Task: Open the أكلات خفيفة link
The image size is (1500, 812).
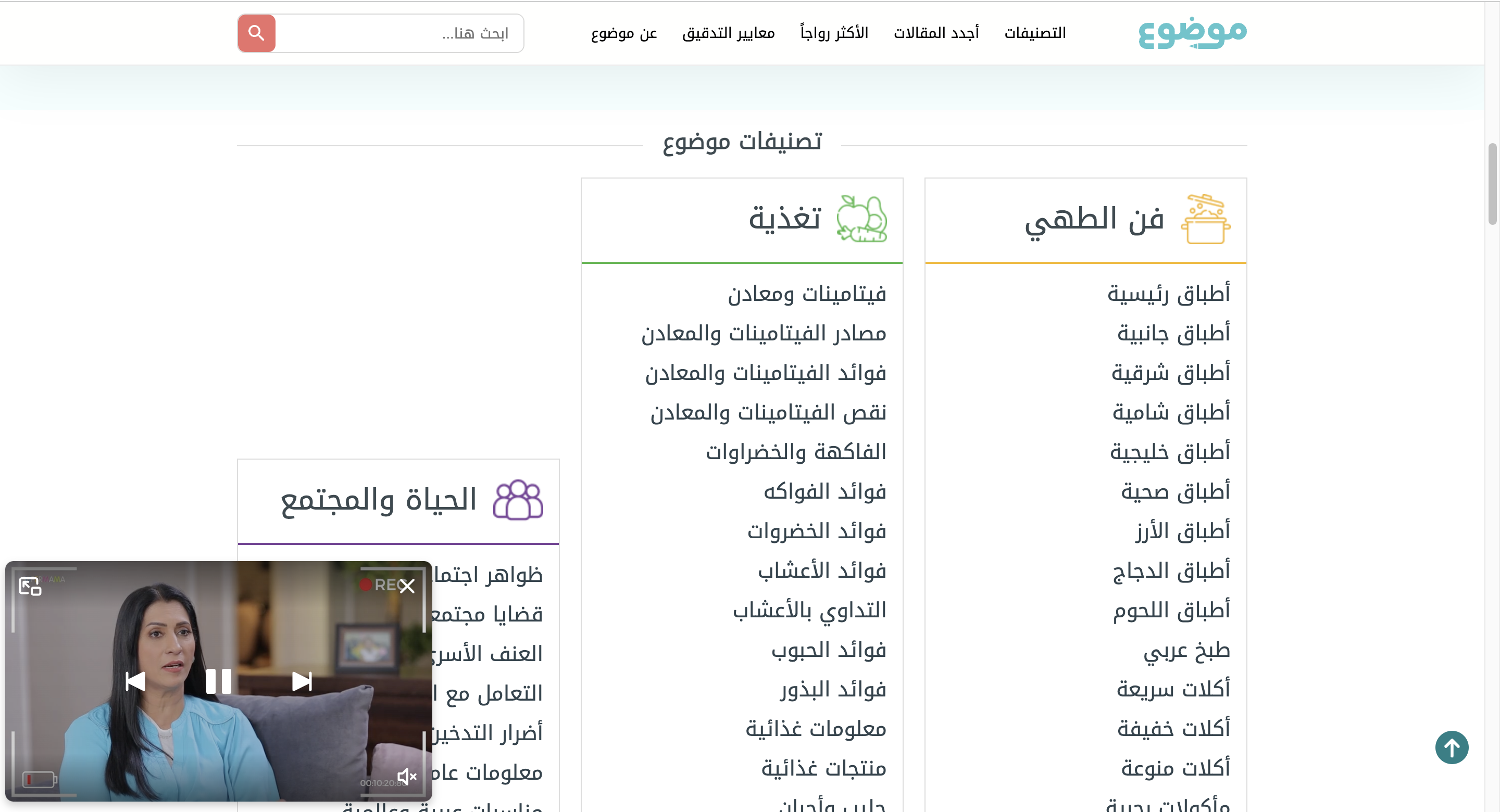Action: tap(1173, 729)
